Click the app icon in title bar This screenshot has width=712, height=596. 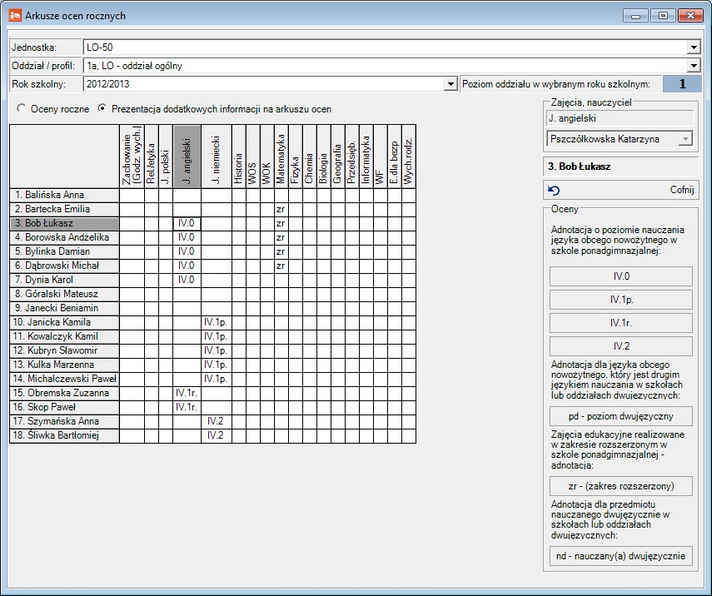pyautogui.click(x=15, y=15)
